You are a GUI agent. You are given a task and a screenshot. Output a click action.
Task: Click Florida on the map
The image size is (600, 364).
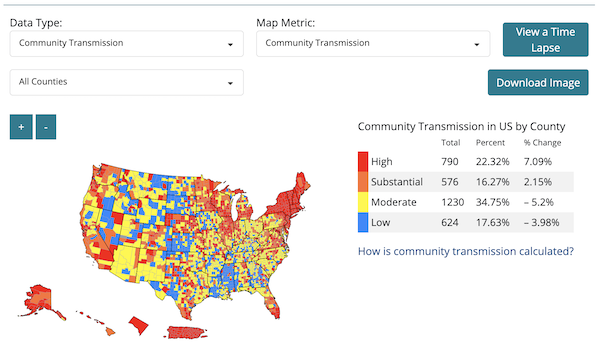point(271,304)
